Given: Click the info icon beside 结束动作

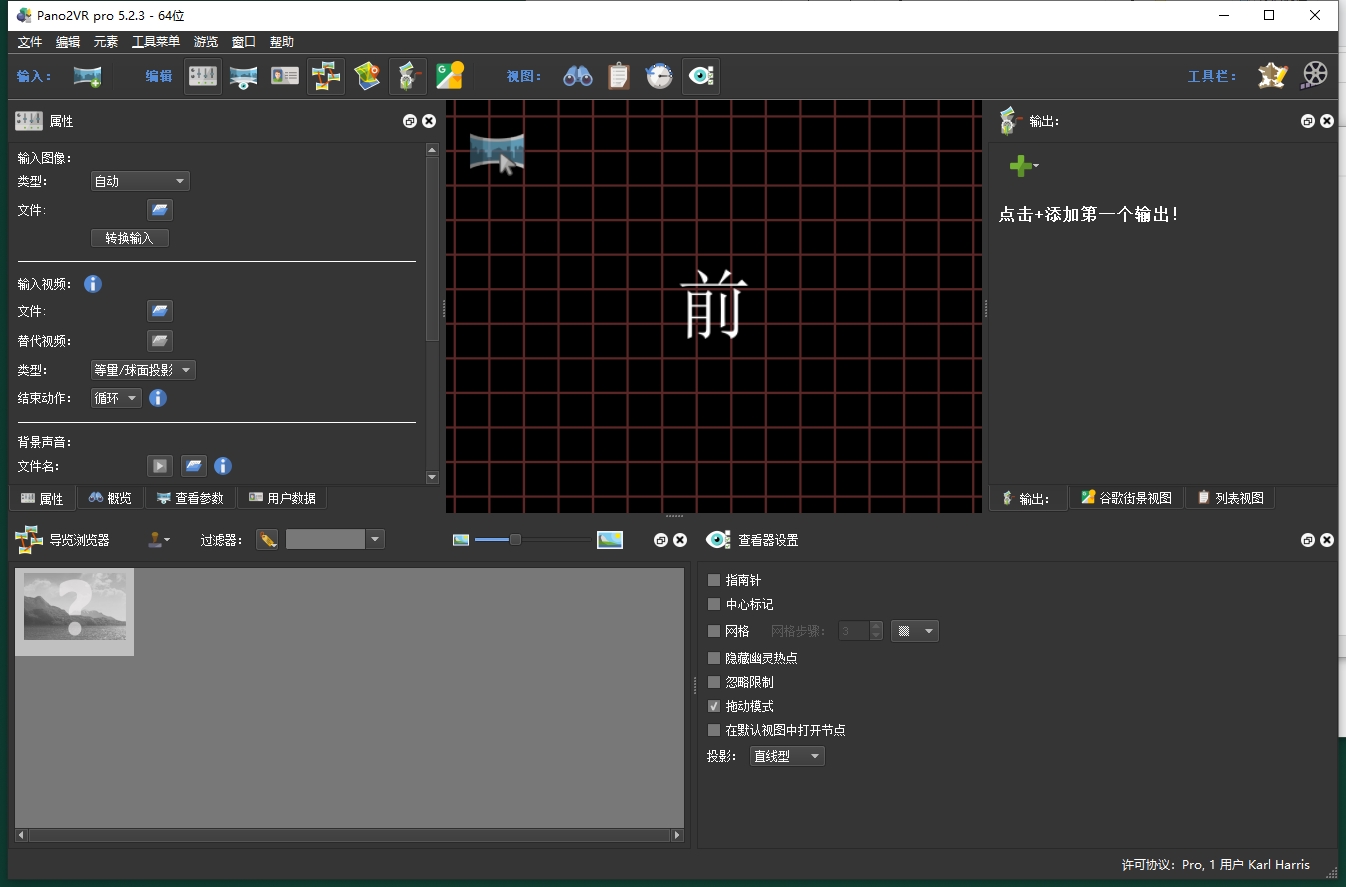Looking at the screenshot, I should pyautogui.click(x=158, y=398).
